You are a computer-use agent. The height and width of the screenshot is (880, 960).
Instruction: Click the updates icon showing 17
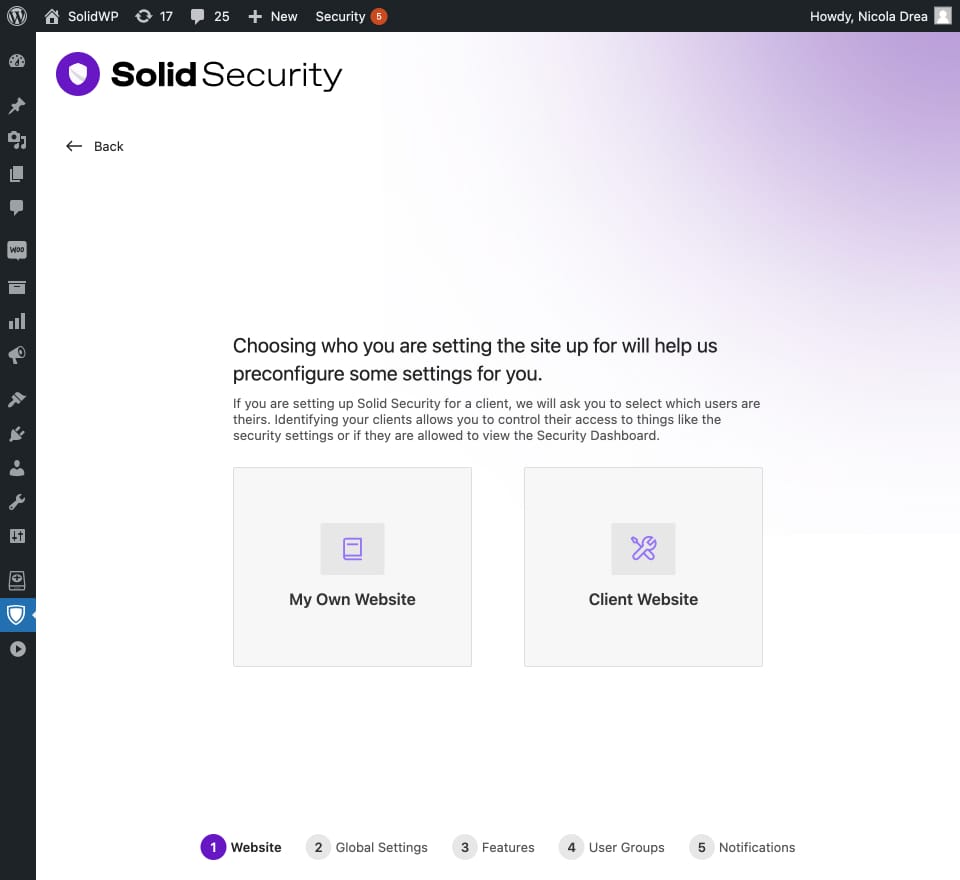pos(155,16)
